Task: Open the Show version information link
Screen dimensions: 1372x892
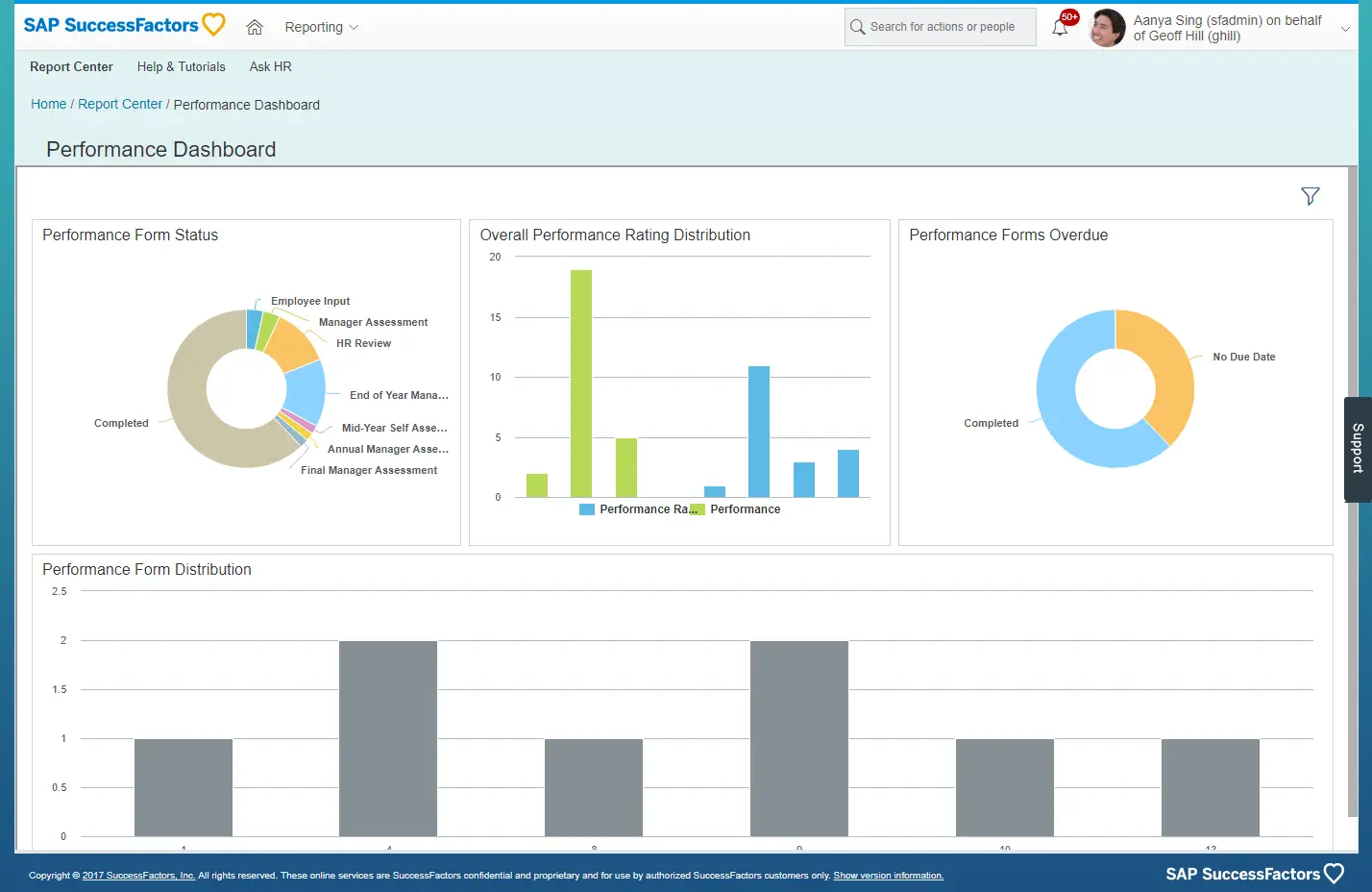Action: (x=887, y=875)
